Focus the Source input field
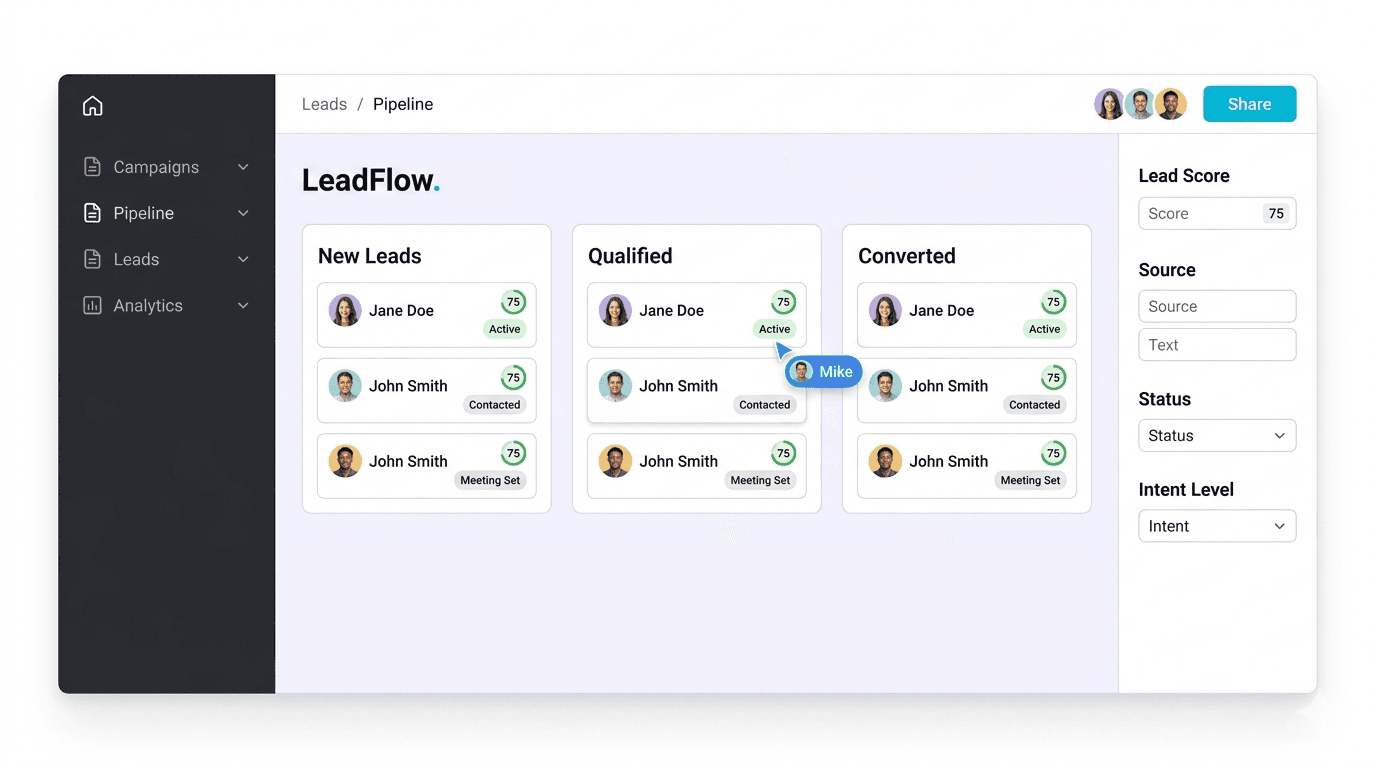Viewport: 1376px width, 768px height. tap(1217, 306)
